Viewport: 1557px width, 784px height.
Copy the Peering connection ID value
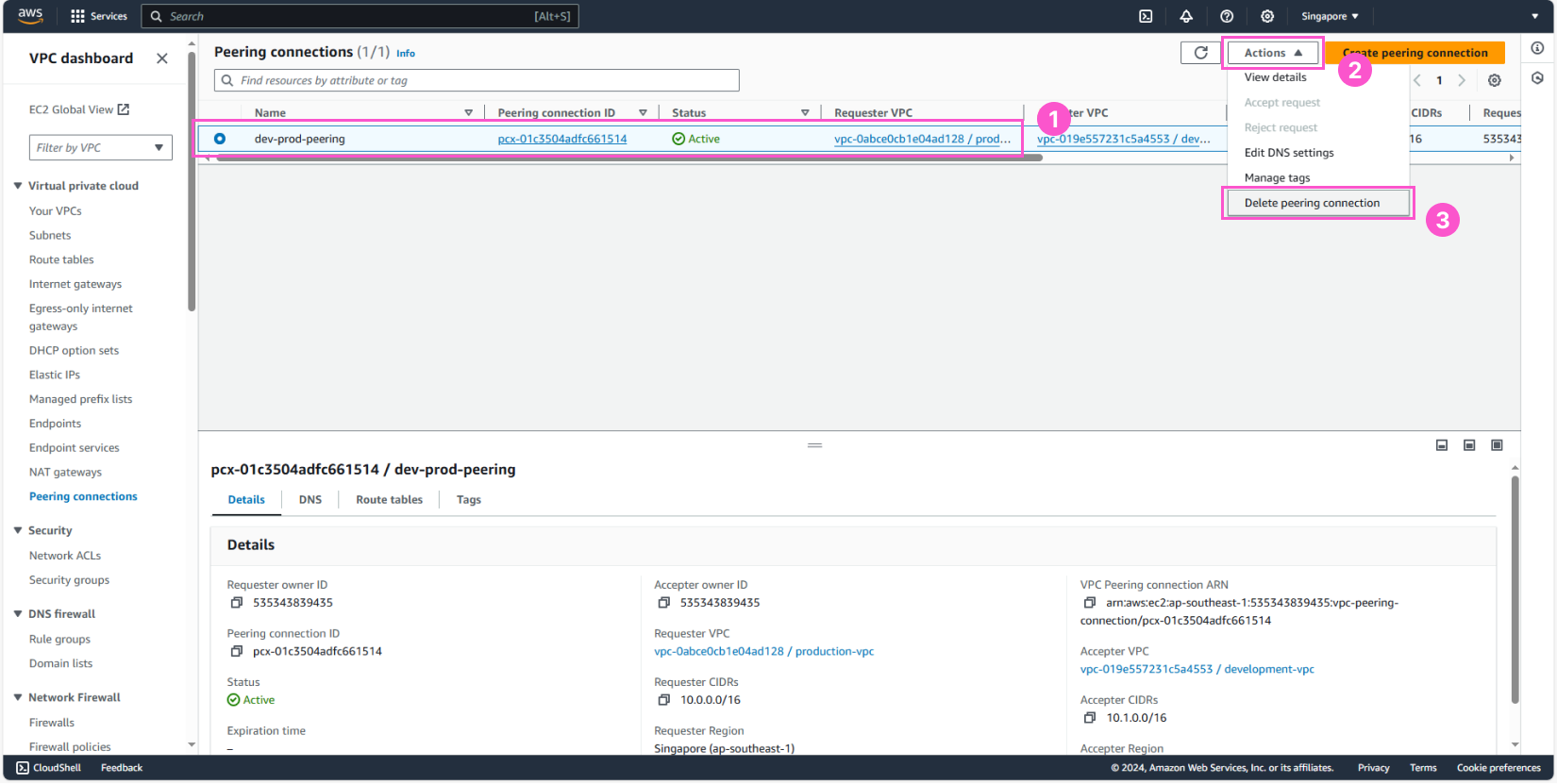click(x=237, y=652)
